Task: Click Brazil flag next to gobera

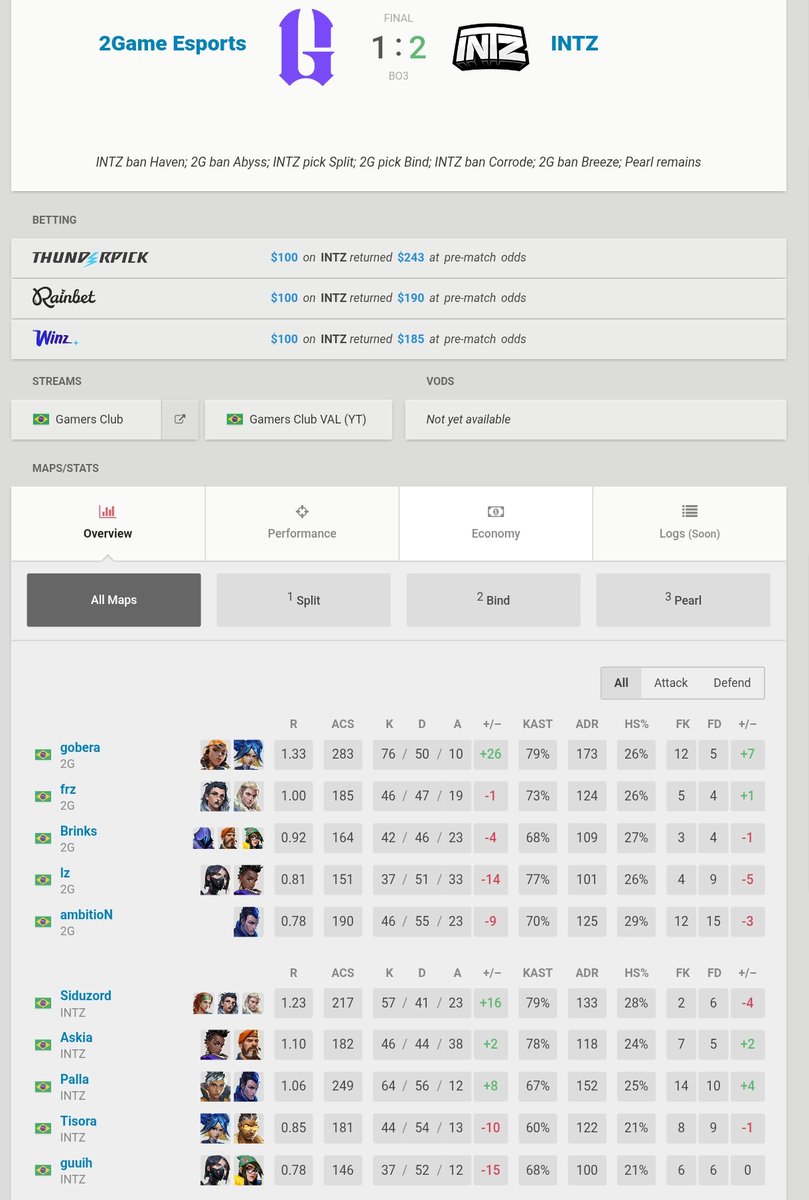Action: 42,755
